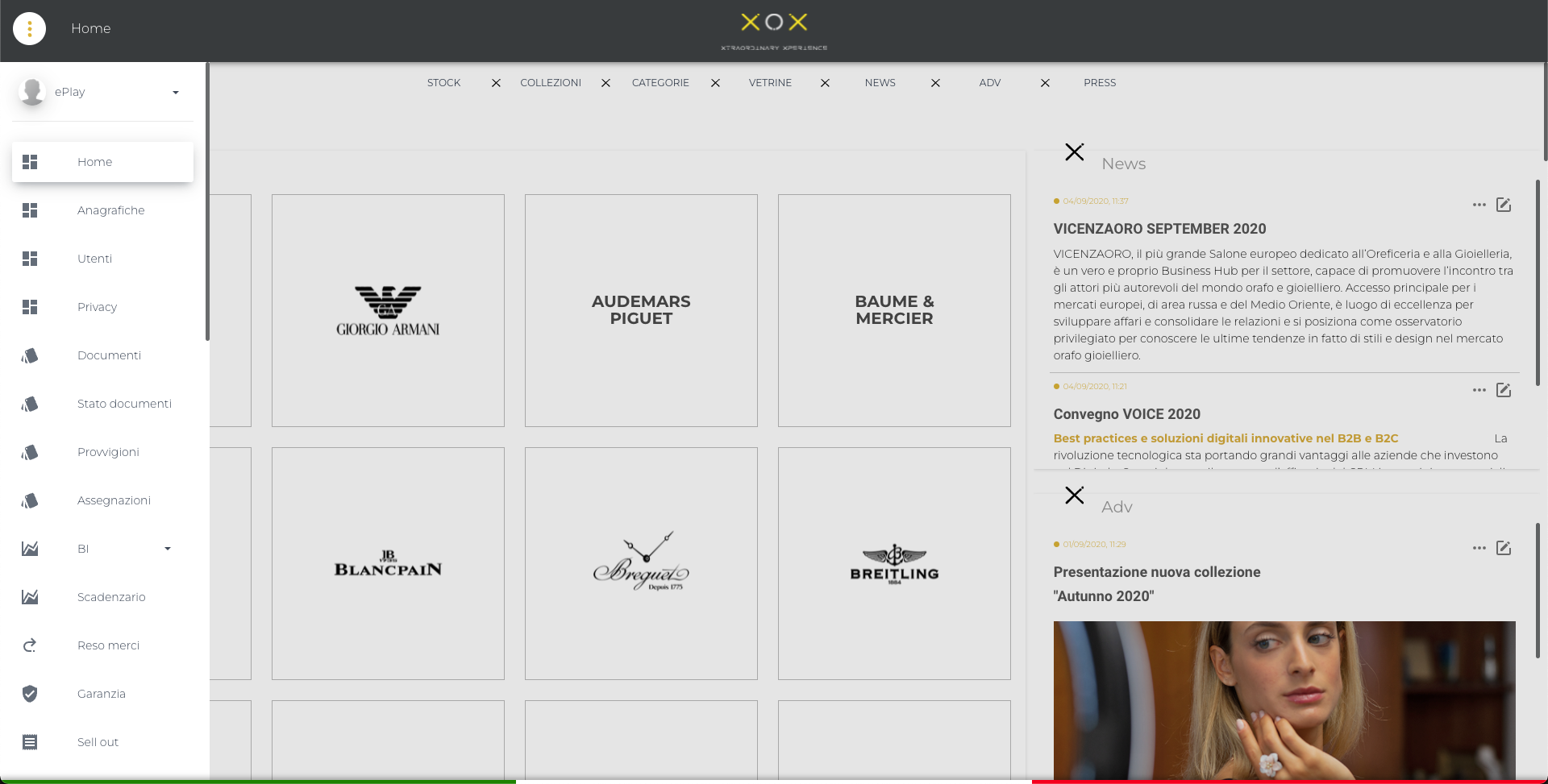Open the Privacy sidebar entry
This screenshot has height=784, width=1548.
102,307
